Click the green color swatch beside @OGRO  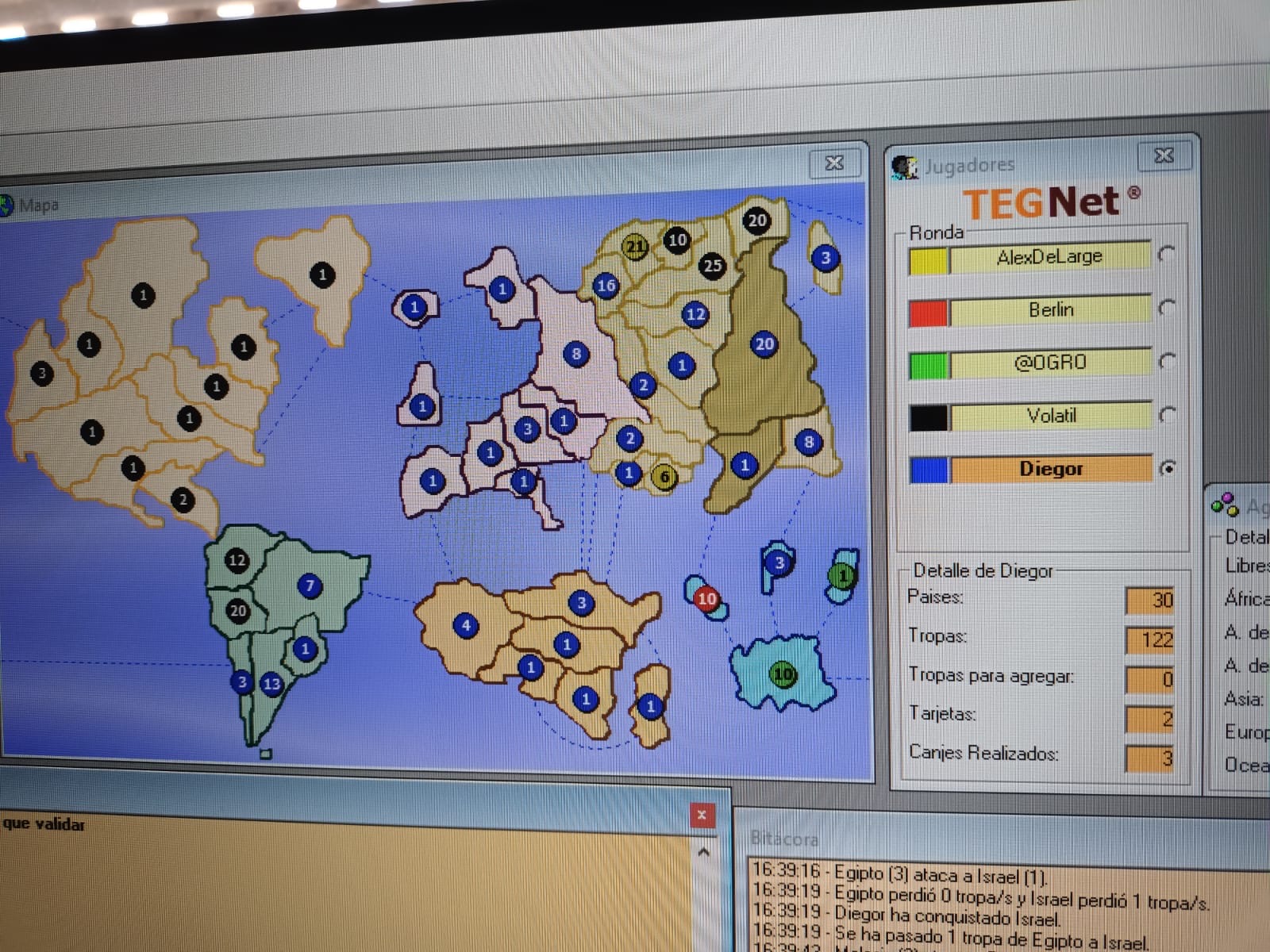coord(929,365)
